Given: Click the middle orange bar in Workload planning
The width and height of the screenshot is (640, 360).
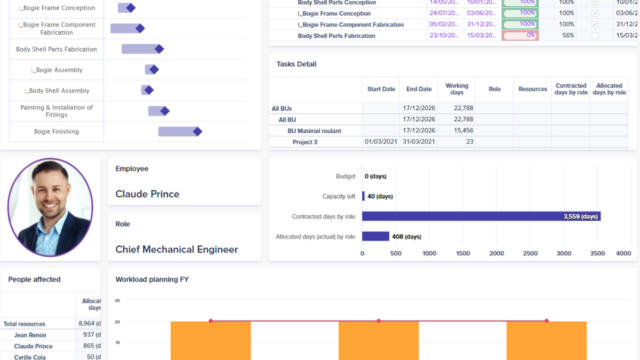Looking at the screenshot, I should (379, 341).
